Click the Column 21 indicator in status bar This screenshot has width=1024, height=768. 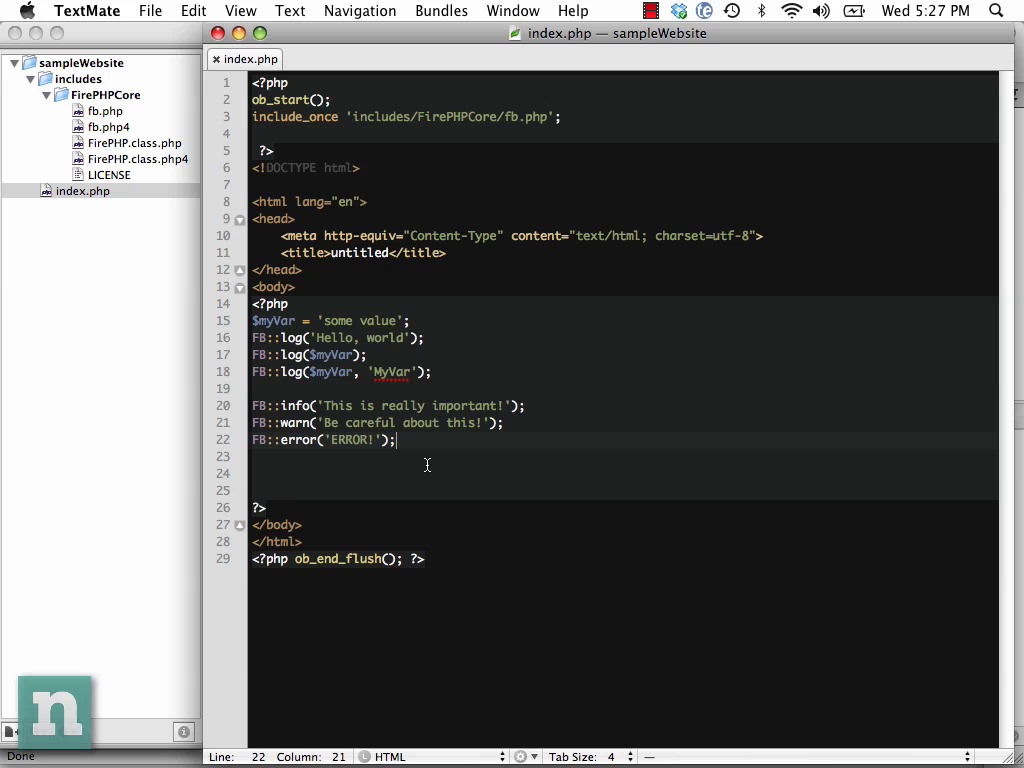(x=311, y=757)
